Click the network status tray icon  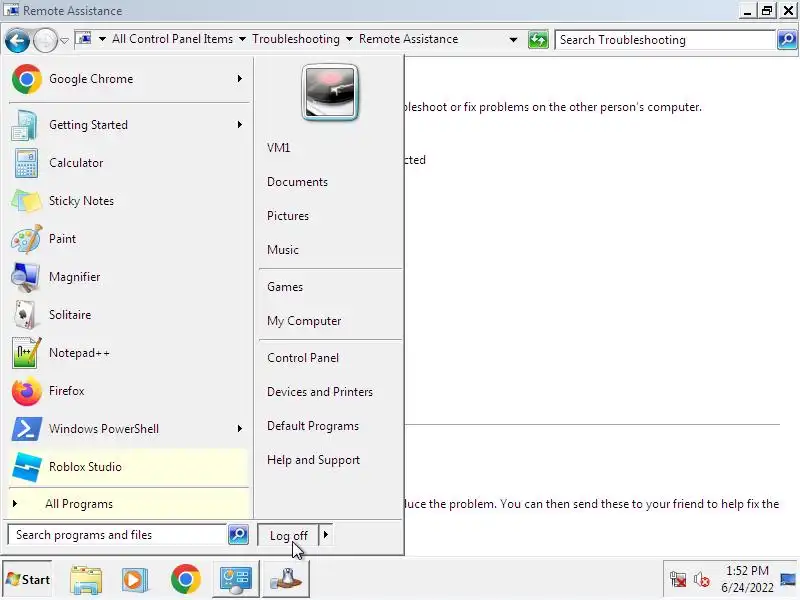click(678, 580)
